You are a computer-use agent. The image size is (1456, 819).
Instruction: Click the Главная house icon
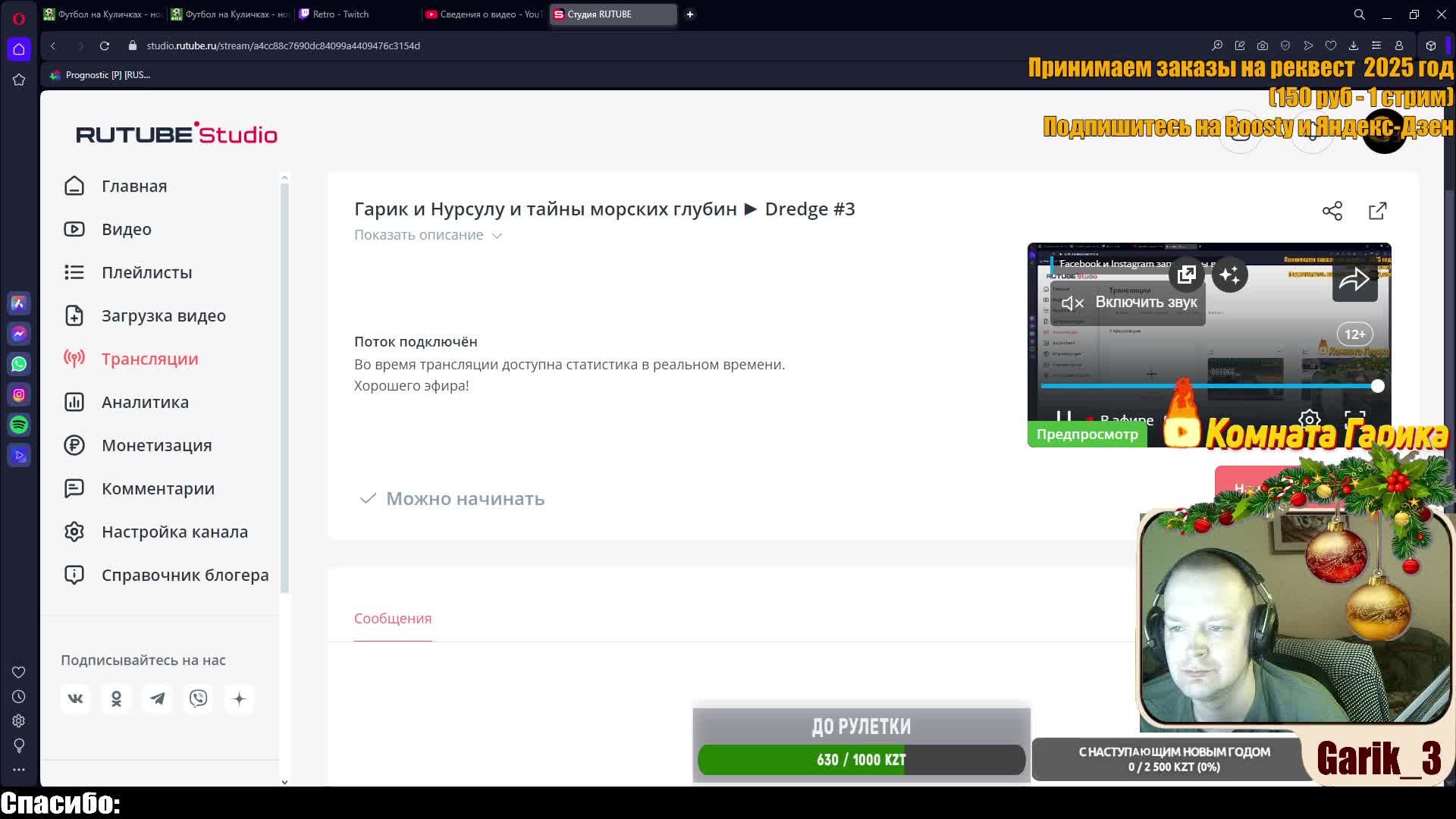click(74, 186)
